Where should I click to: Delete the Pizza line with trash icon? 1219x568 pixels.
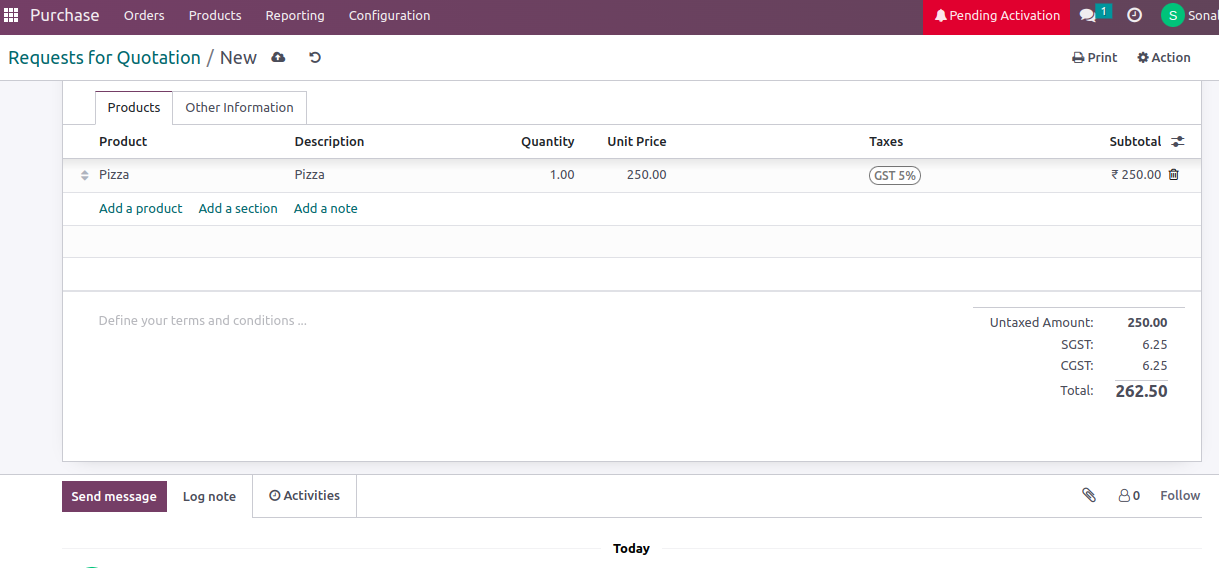tap(1174, 175)
